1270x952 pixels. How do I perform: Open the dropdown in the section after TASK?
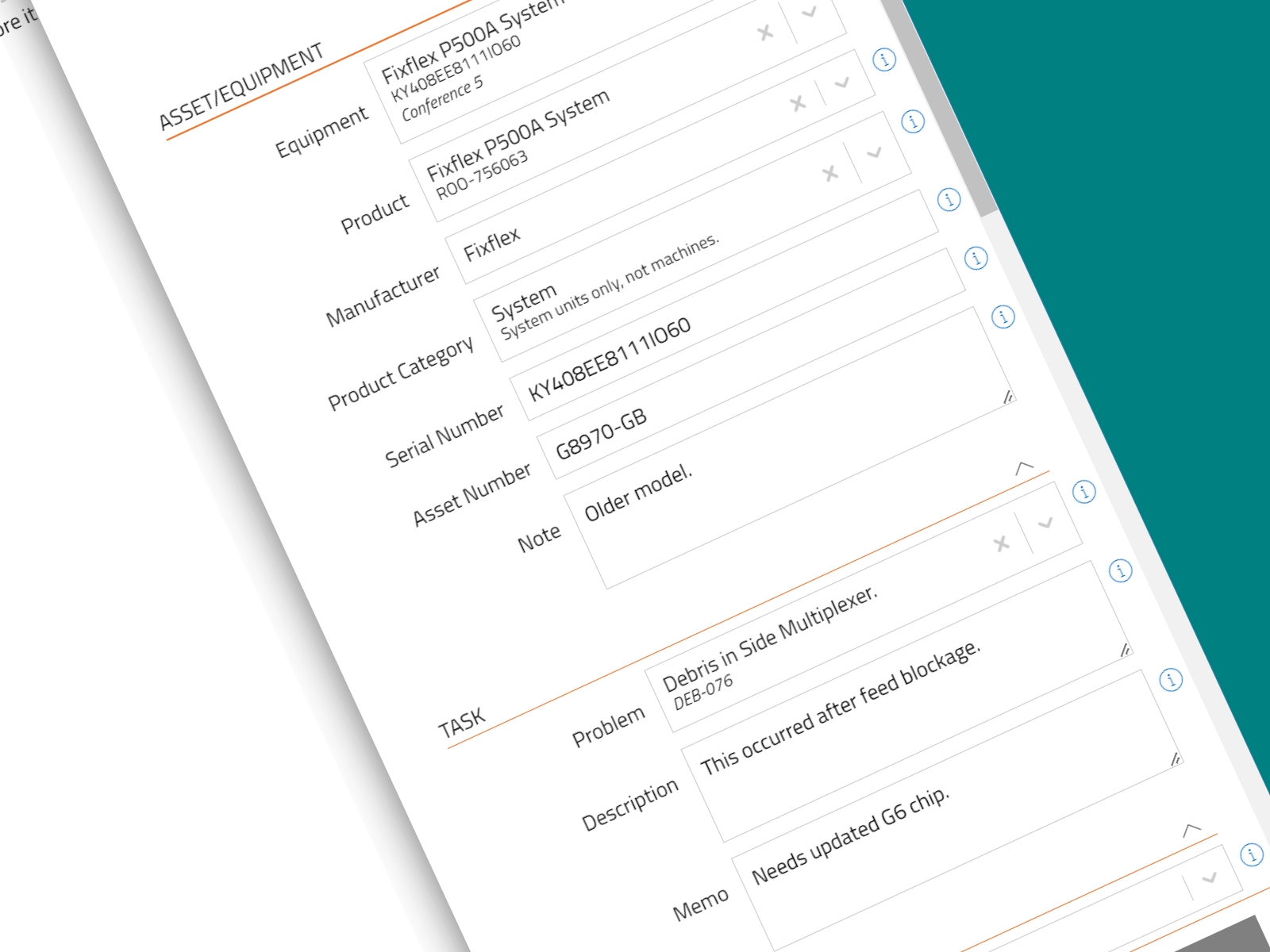(1210, 877)
